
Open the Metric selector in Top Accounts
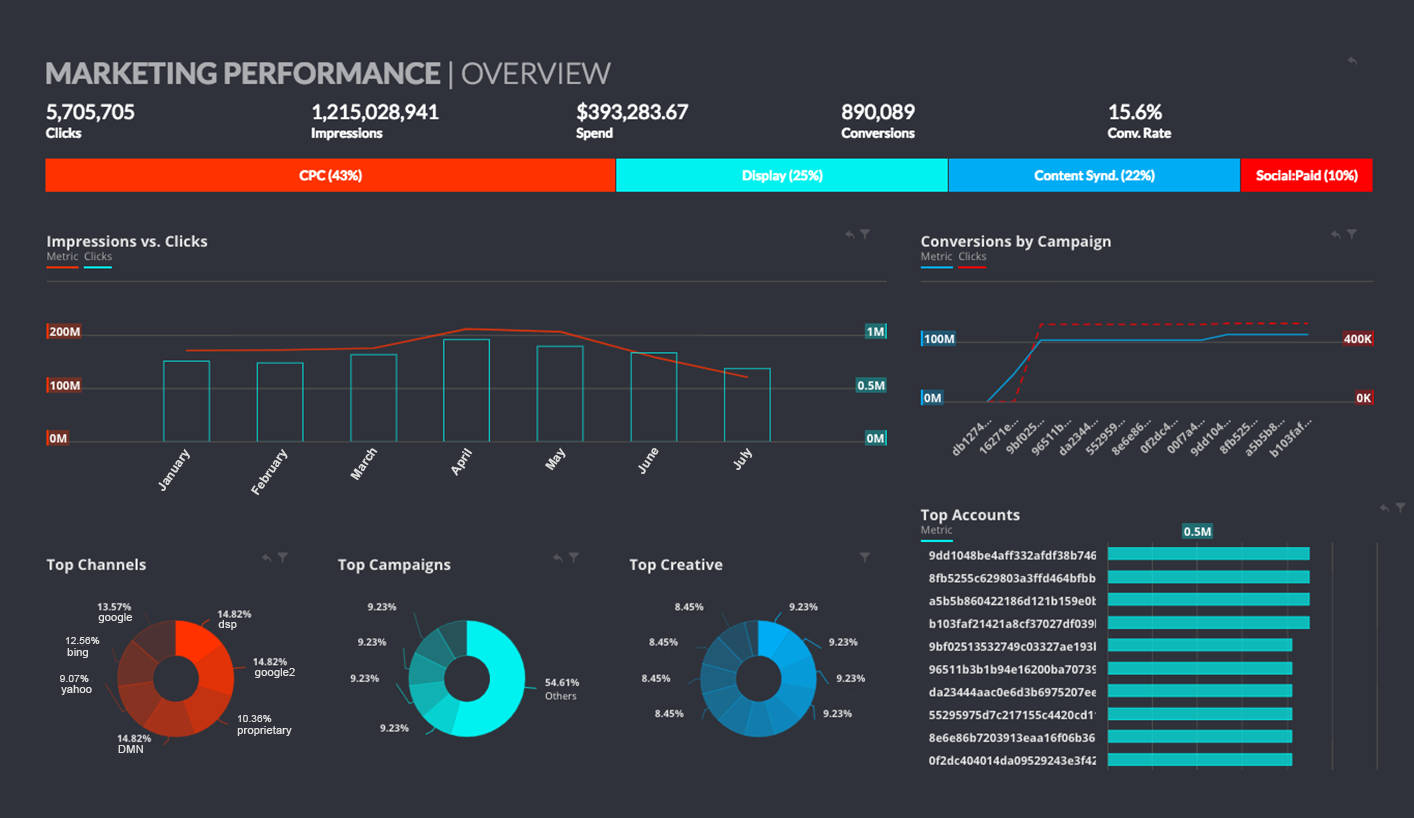point(936,530)
